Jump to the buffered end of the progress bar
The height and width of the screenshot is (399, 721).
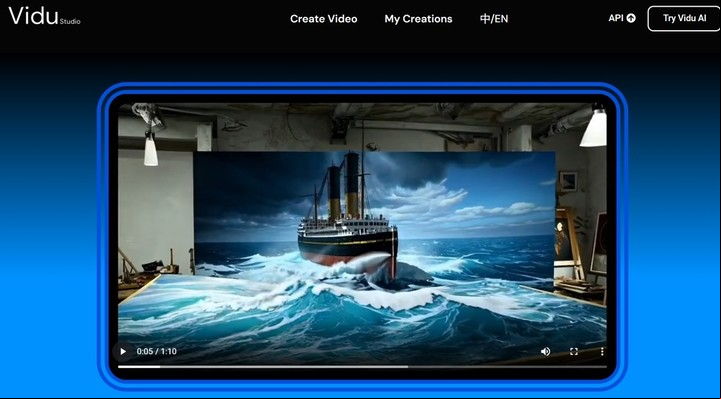pos(407,367)
